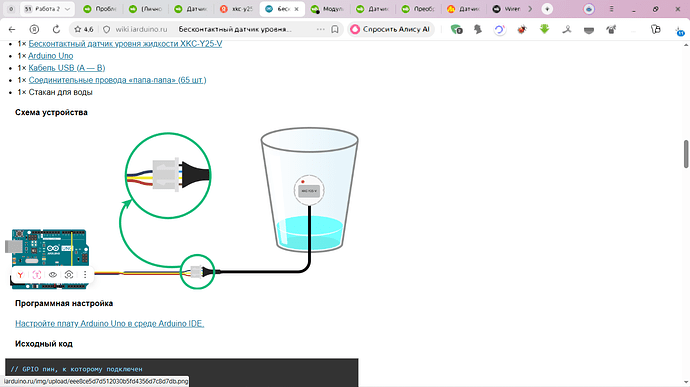Click the purple spinner extension icon

(x=499, y=29)
